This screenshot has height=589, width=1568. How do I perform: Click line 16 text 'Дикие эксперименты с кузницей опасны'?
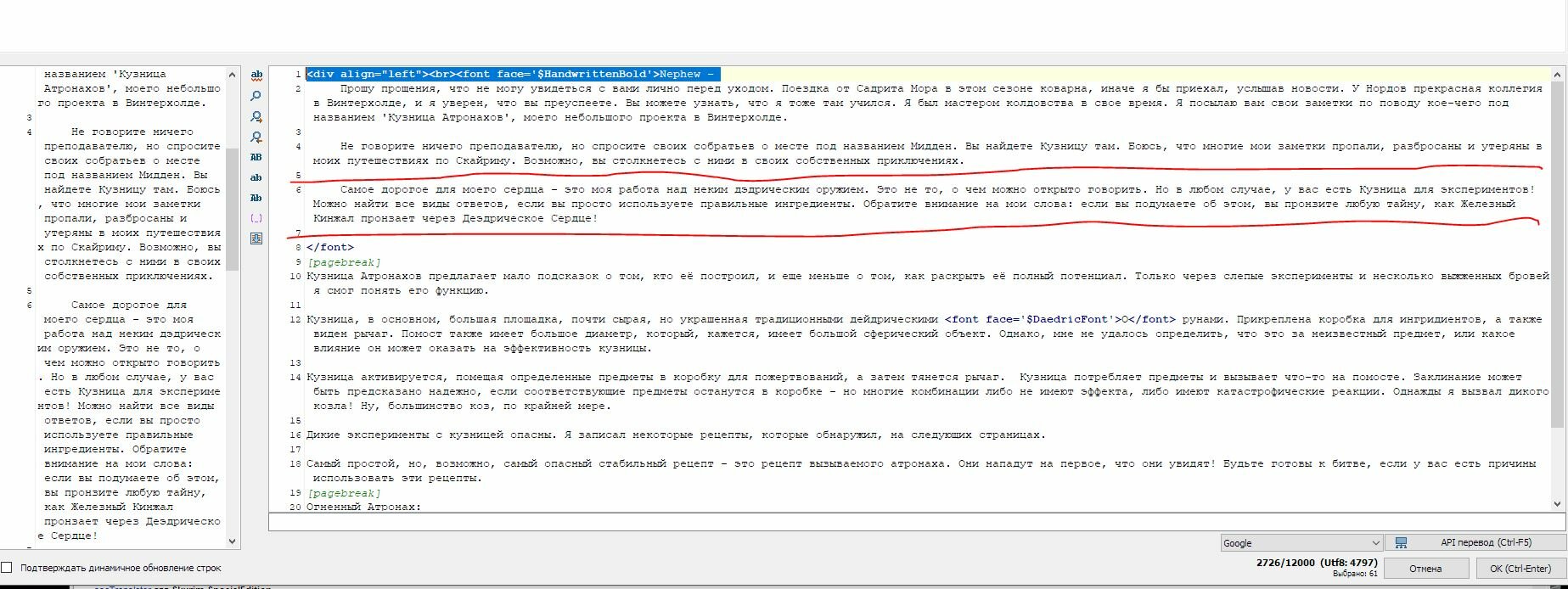click(x=431, y=435)
